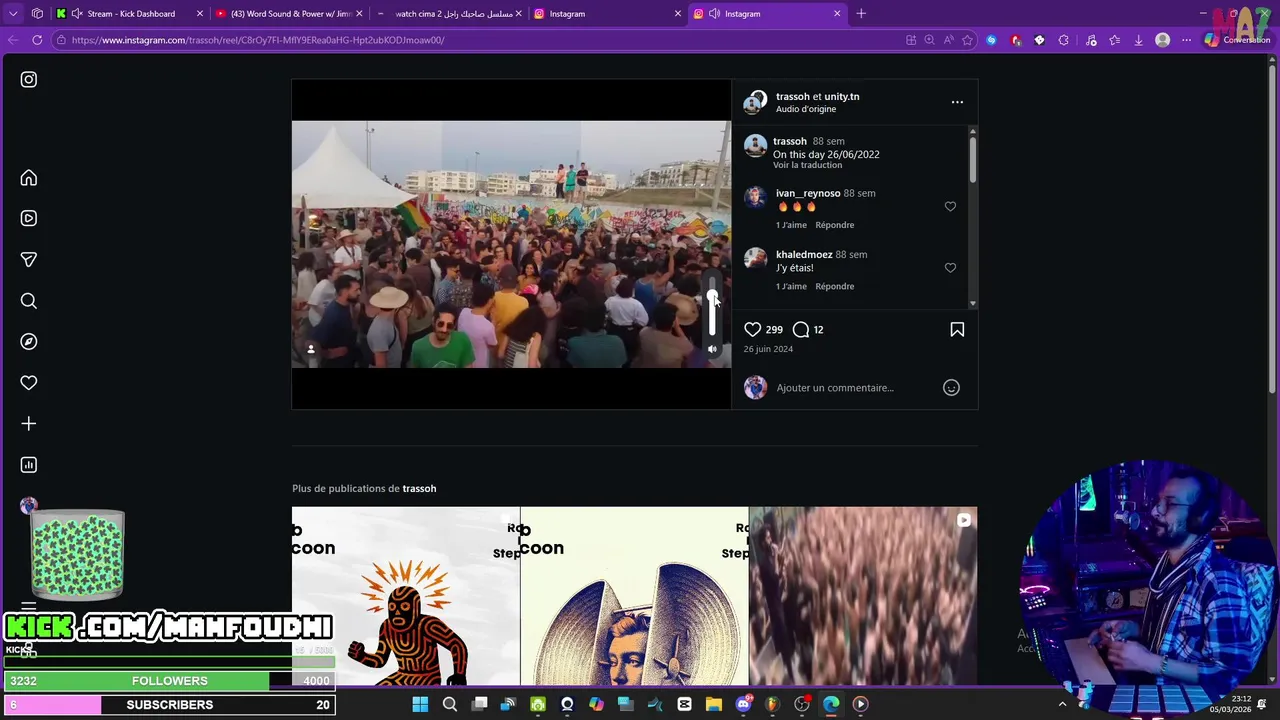Open the Copilot Conversation button
Viewport: 1280px width, 720px height.
(x=1238, y=40)
